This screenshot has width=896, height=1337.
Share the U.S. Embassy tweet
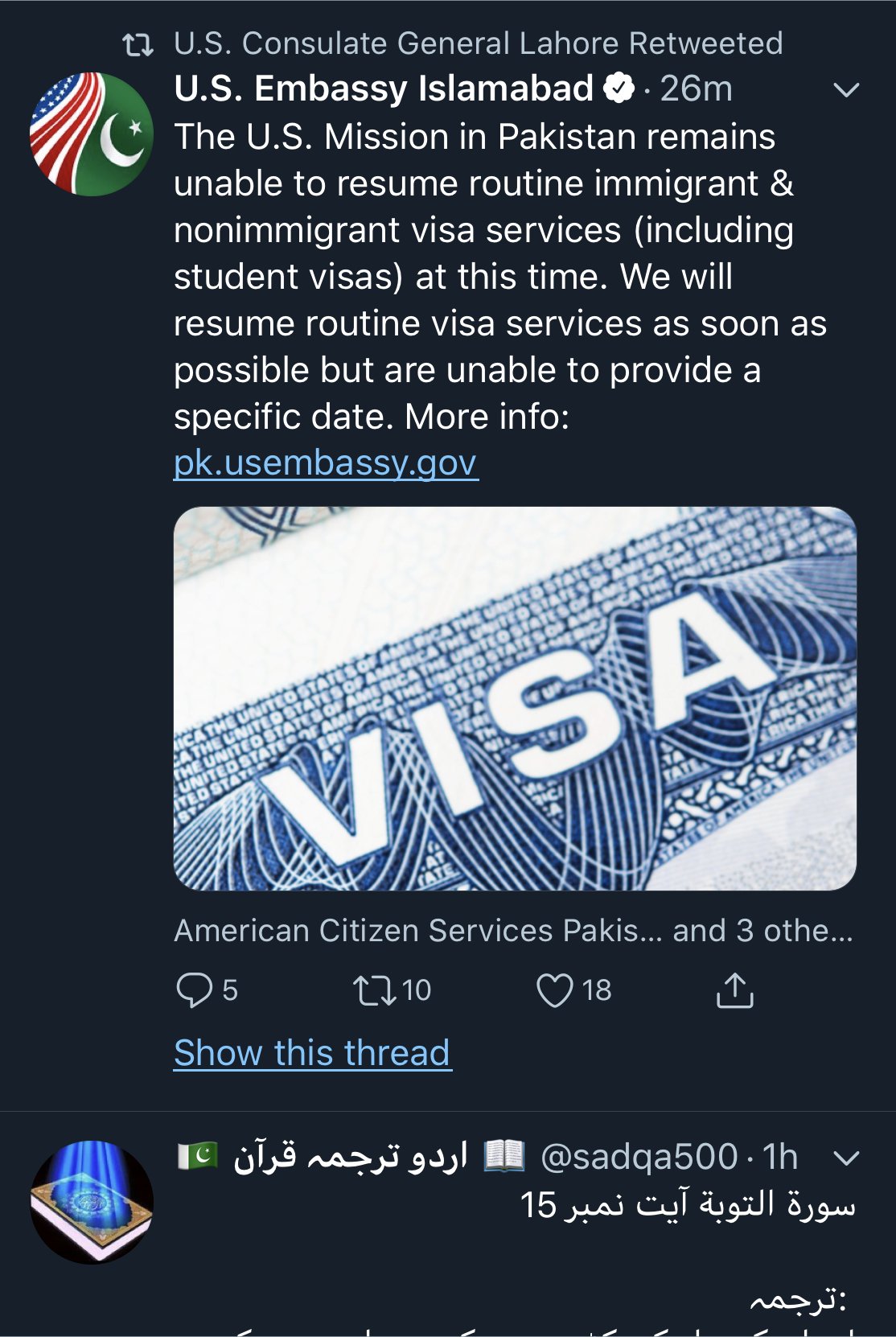click(x=734, y=990)
